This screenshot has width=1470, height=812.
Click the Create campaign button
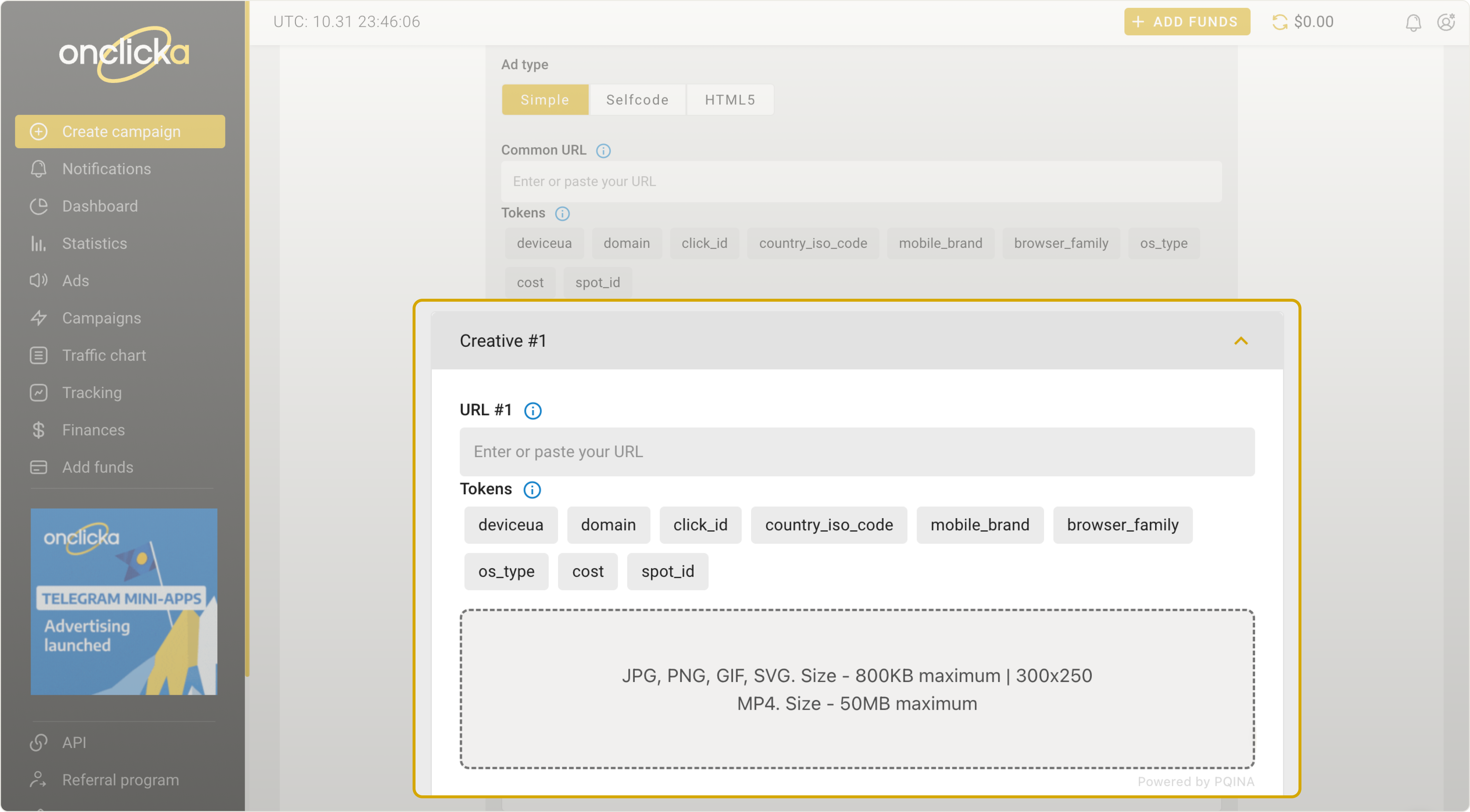(x=121, y=132)
